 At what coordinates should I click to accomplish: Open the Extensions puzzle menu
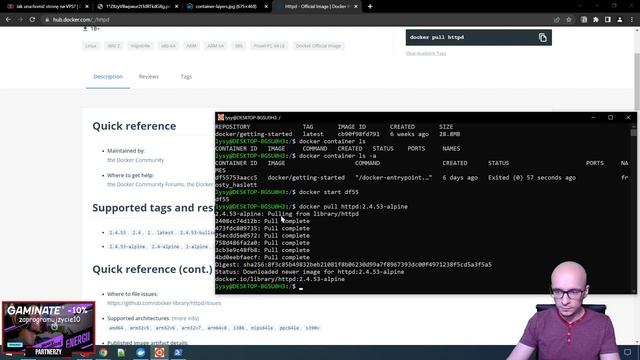tap(596, 20)
